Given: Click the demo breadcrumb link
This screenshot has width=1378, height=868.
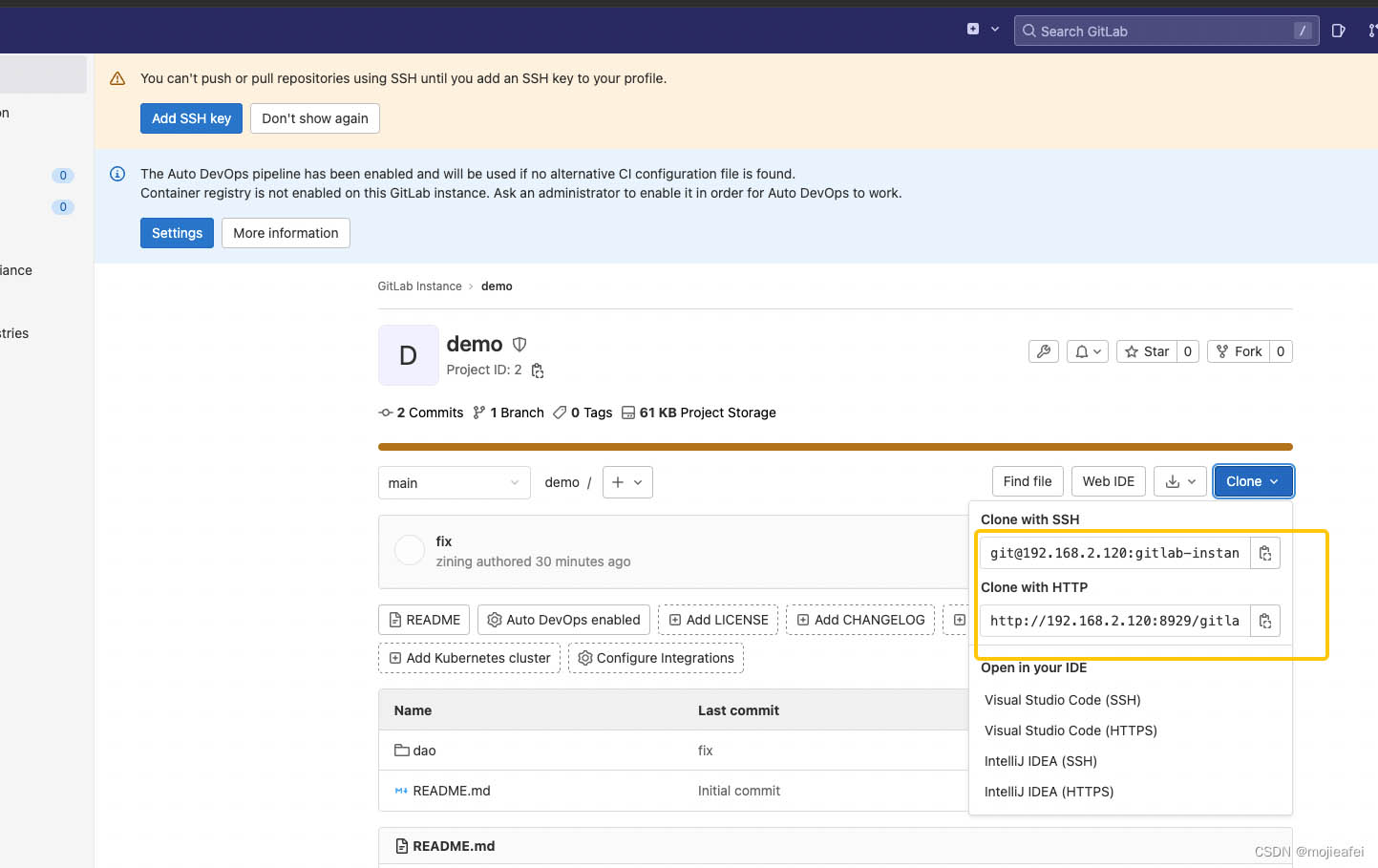Looking at the screenshot, I should point(497,286).
